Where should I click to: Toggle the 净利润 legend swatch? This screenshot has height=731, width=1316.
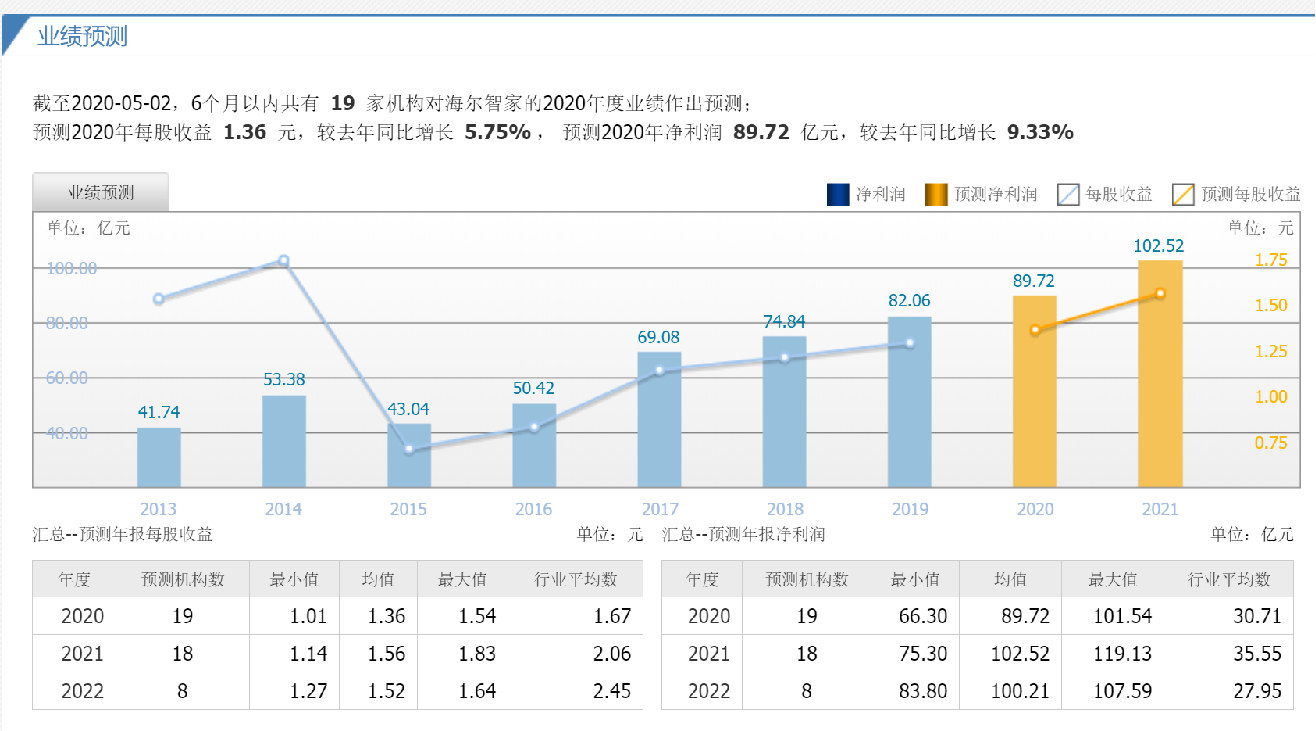838,195
